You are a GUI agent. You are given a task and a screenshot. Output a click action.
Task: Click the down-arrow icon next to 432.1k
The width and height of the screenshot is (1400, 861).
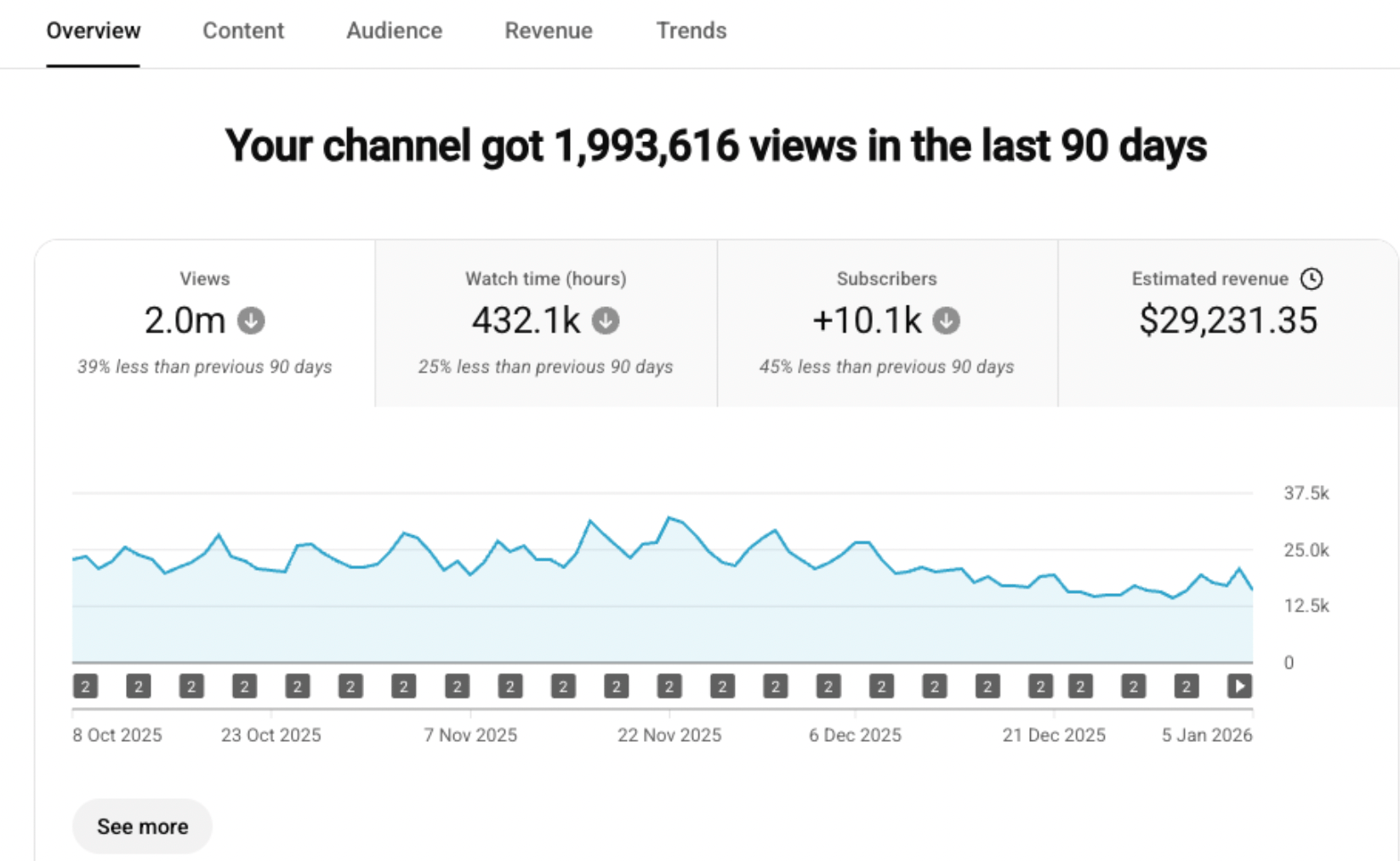coord(606,321)
